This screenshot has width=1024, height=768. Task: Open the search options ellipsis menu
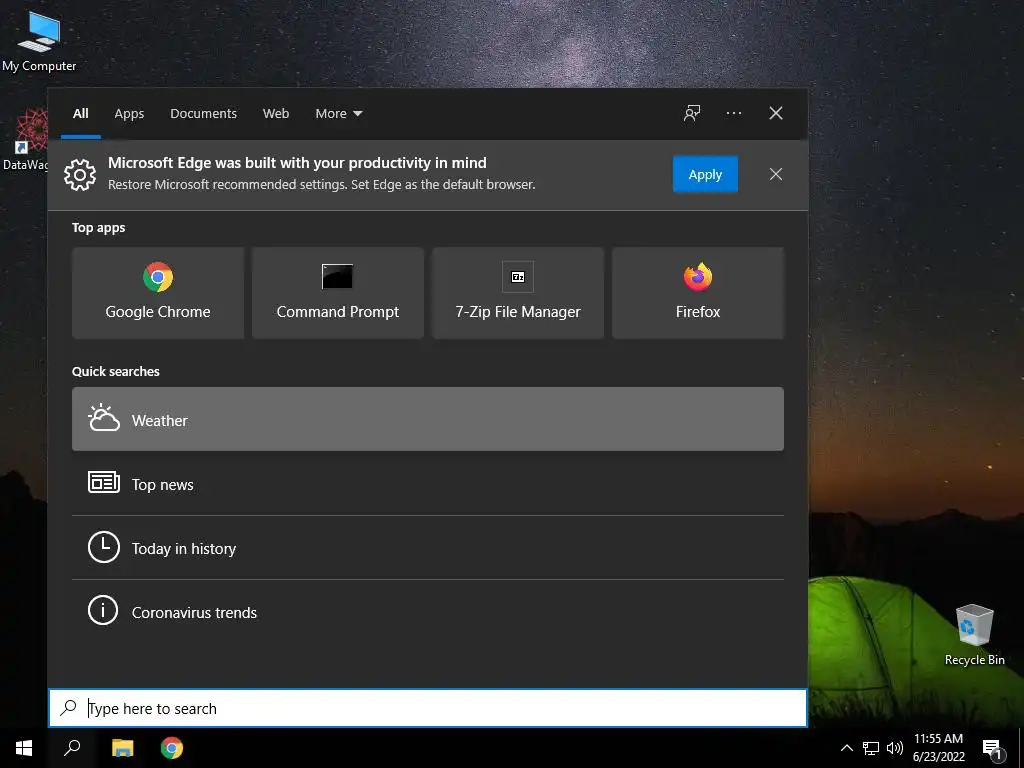point(733,113)
